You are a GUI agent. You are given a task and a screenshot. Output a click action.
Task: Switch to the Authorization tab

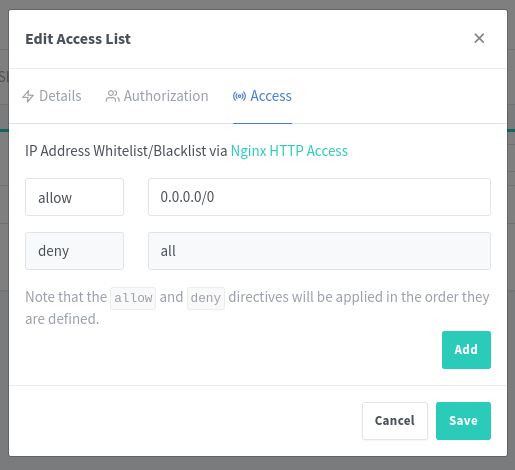pos(157,96)
